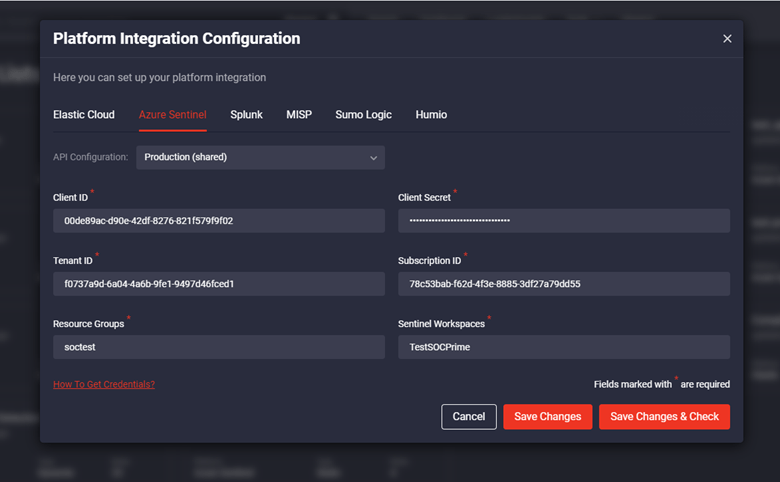The width and height of the screenshot is (780, 482).
Task: Click the Subscription ID text field
Action: coord(563,284)
